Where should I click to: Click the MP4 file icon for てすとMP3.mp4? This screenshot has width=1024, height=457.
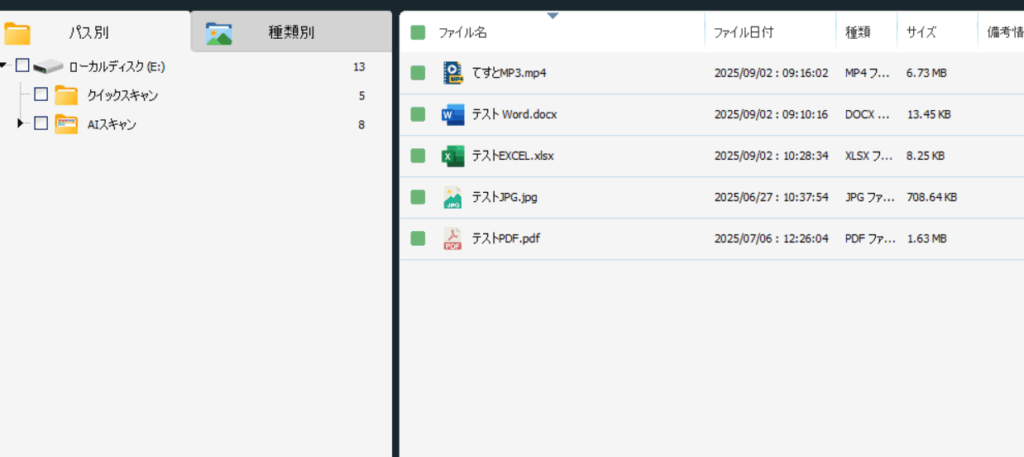453,73
